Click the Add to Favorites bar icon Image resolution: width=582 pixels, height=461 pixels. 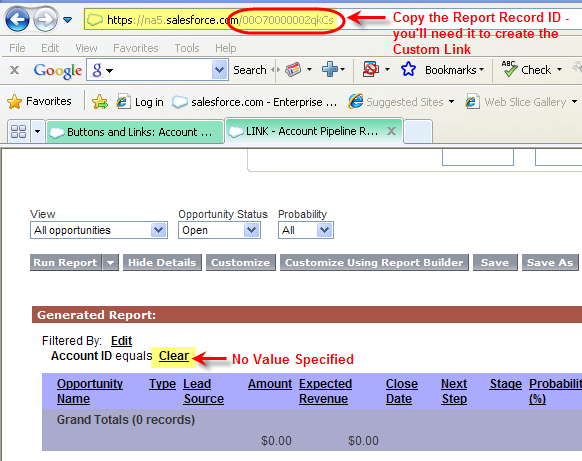coord(100,102)
